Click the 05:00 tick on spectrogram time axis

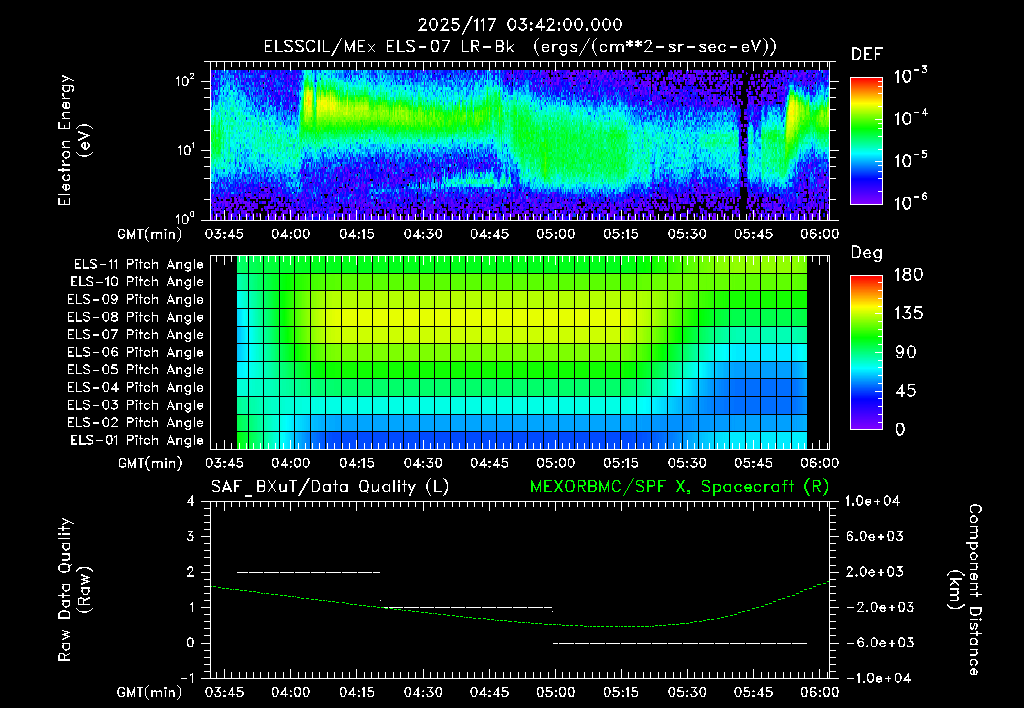click(556, 234)
